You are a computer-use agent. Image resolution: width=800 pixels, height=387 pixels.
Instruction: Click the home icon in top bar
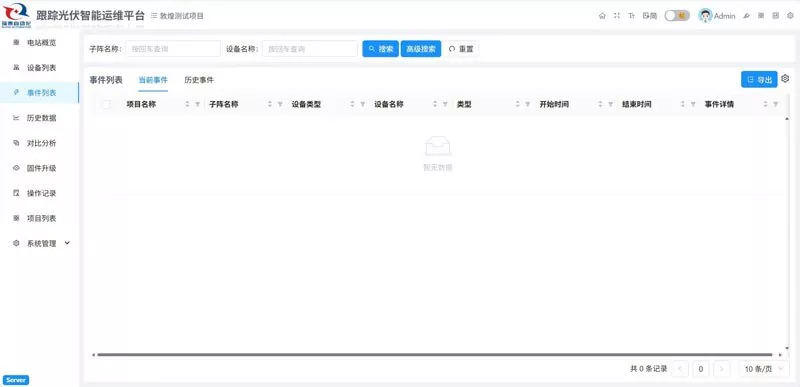pos(602,16)
